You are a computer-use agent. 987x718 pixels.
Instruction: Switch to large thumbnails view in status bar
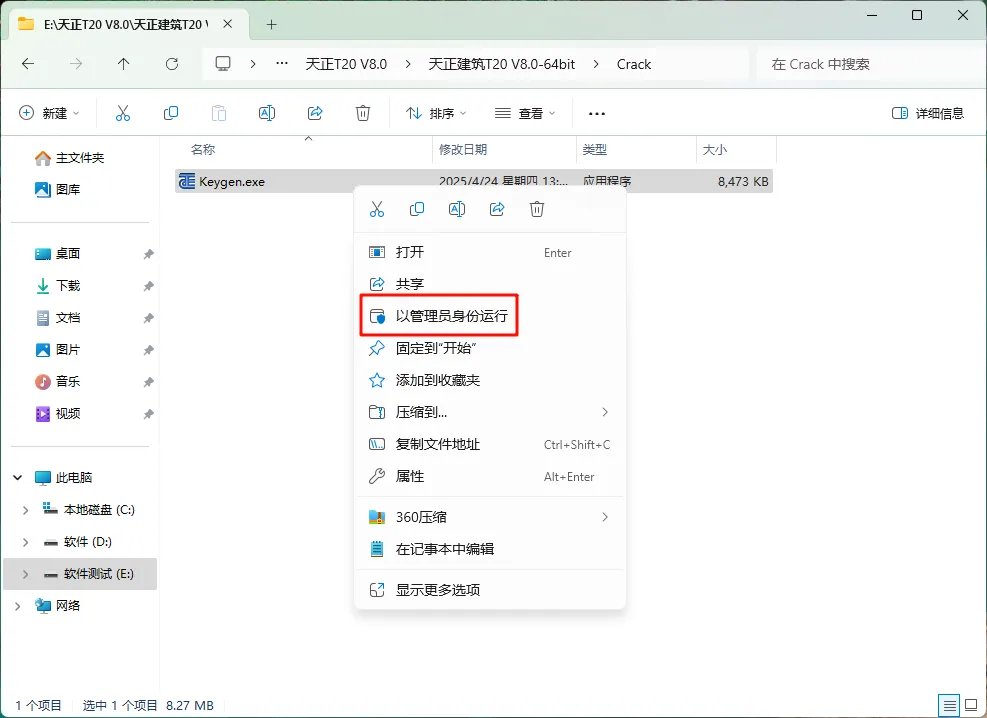[971, 705]
